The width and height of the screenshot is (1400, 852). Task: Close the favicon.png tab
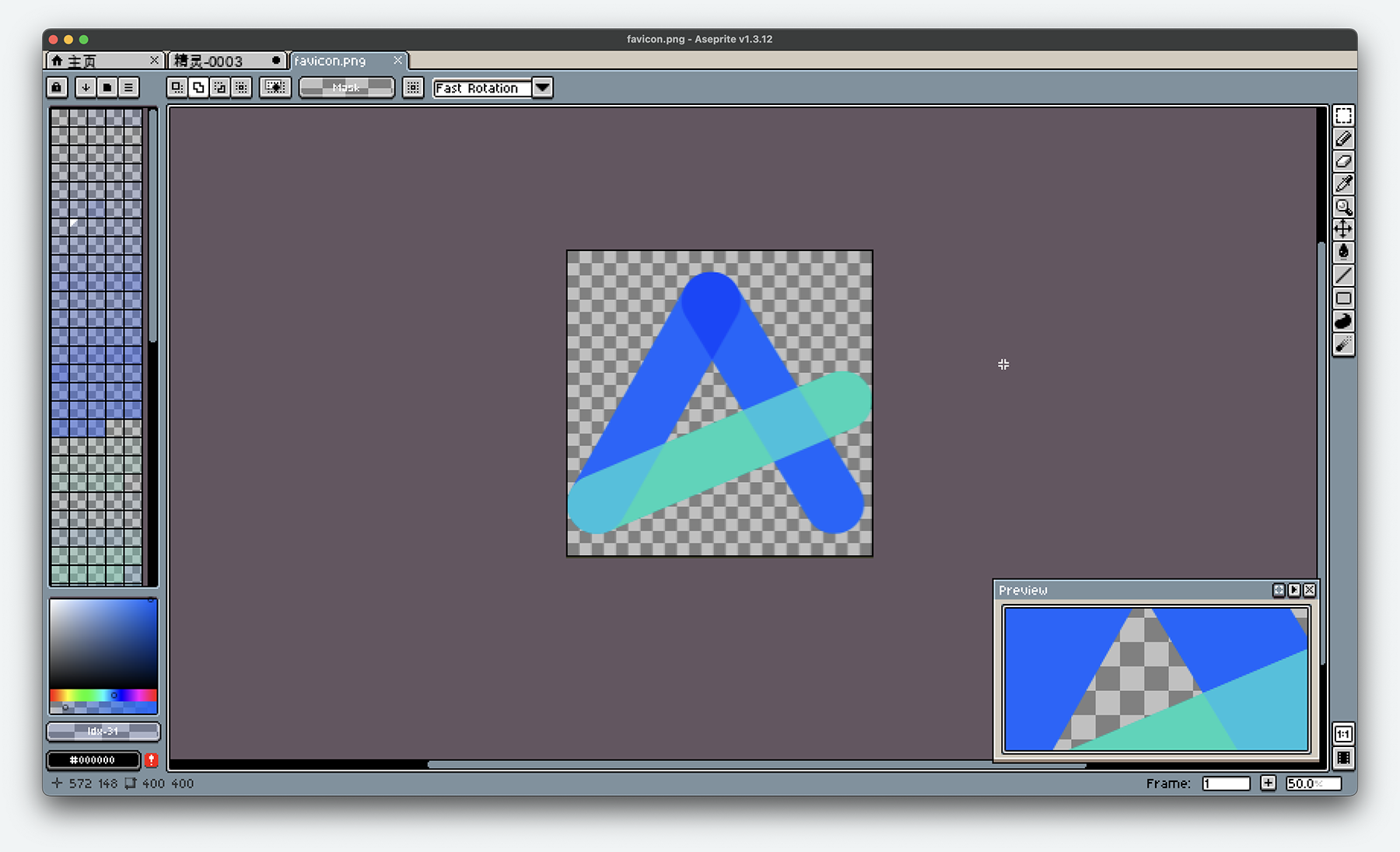pos(398,60)
